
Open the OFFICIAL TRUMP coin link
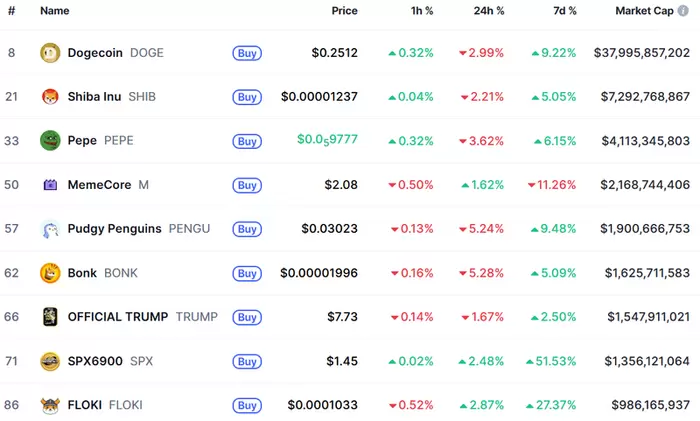tap(118, 317)
